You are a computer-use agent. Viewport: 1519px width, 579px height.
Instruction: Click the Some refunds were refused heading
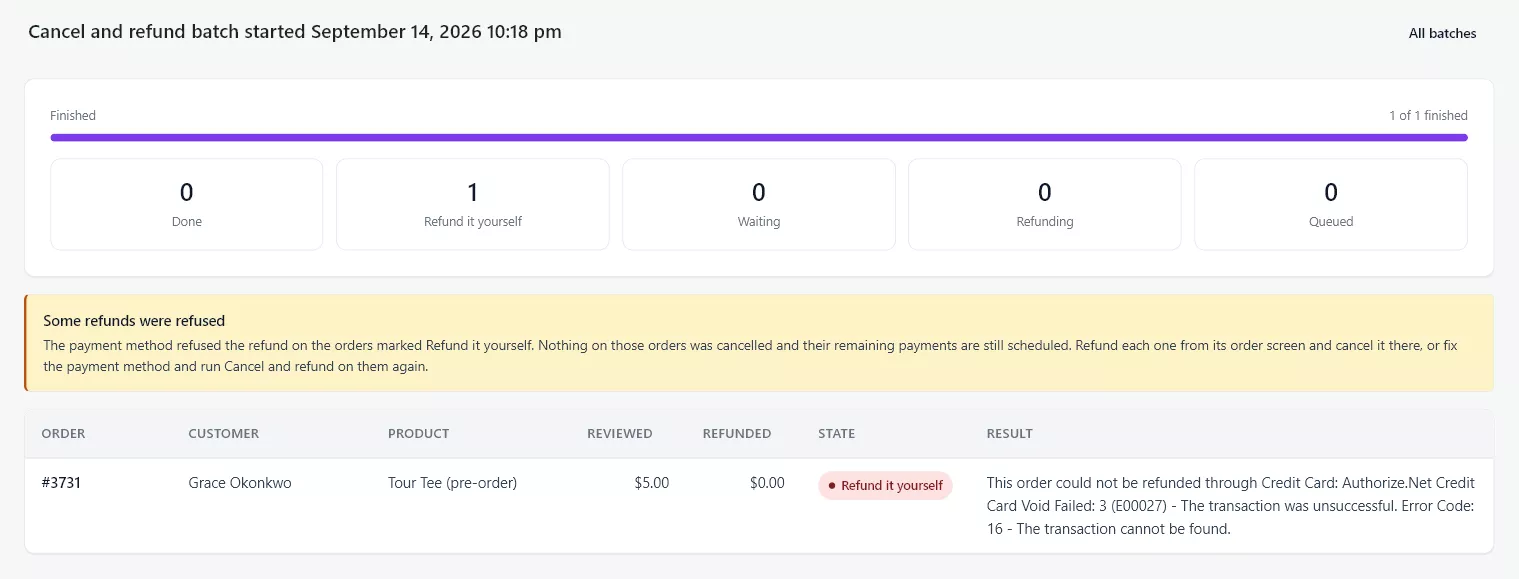click(x=134, y=321)
